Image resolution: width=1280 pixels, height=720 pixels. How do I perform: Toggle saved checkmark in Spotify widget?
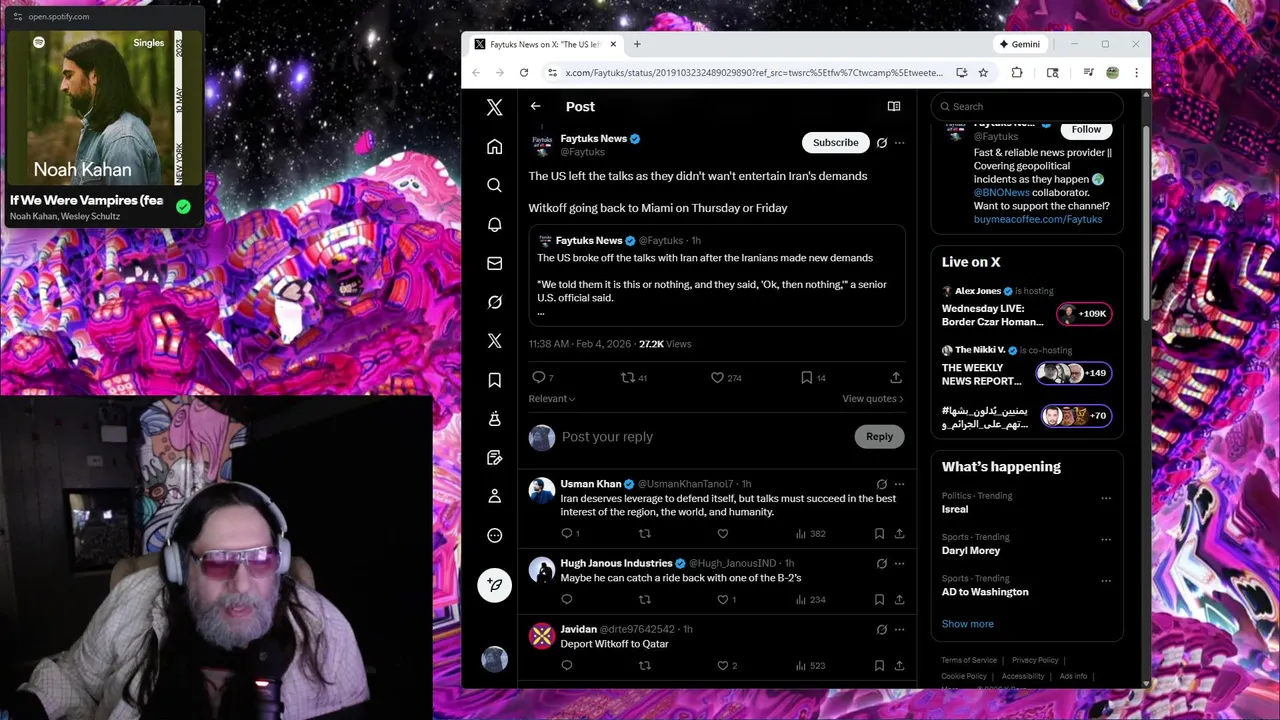(183, 207)
